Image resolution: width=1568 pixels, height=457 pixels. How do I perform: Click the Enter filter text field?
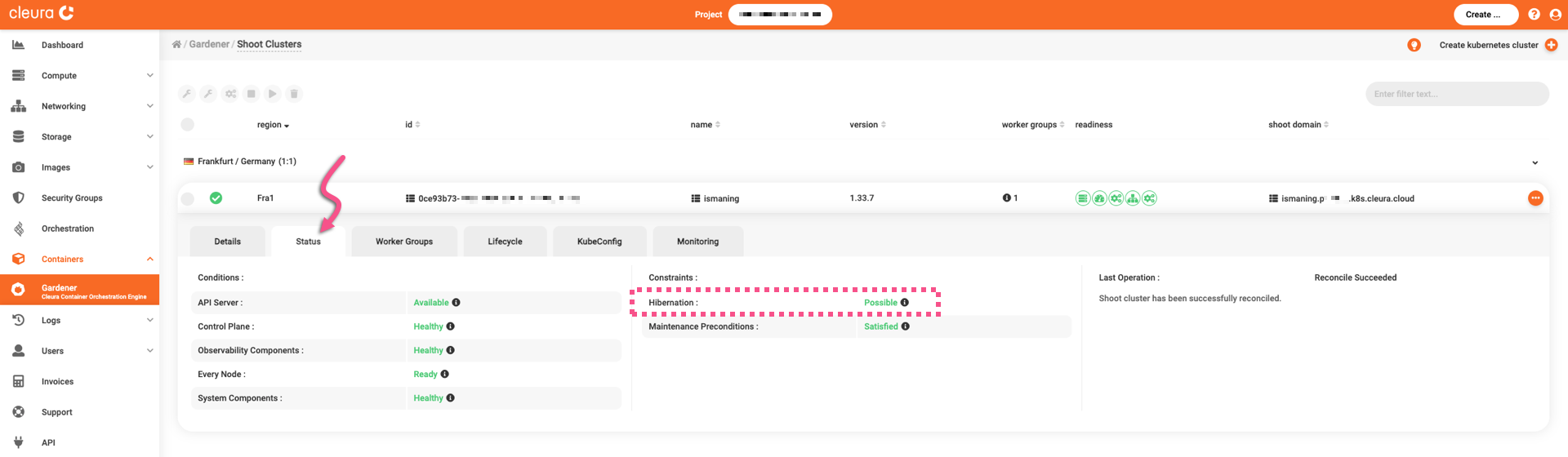coord(1456,94)
